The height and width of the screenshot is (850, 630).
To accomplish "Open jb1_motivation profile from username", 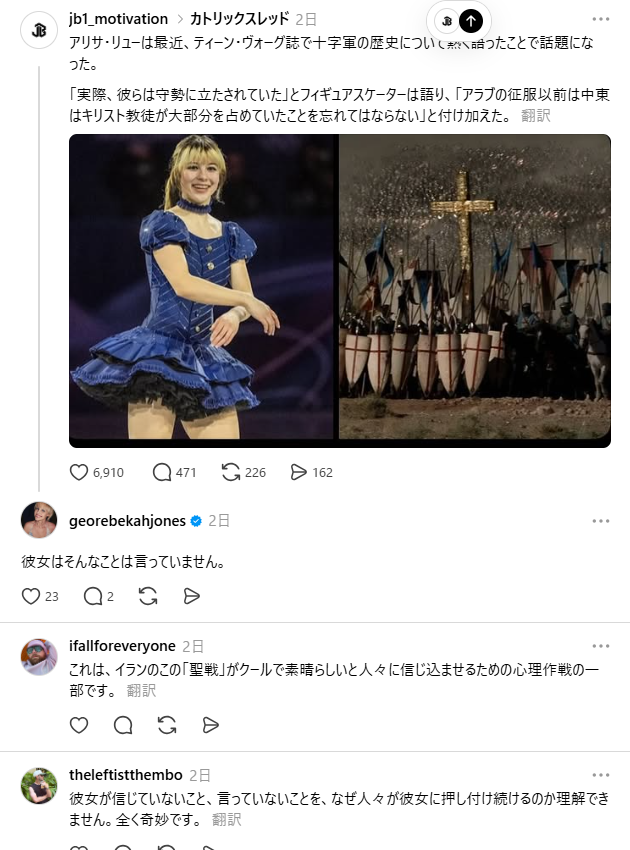I will [118, 19].
